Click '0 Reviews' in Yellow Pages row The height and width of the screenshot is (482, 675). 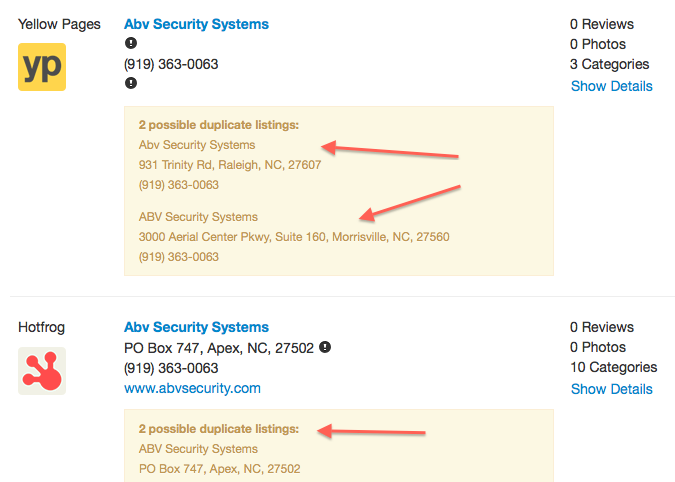602,24
